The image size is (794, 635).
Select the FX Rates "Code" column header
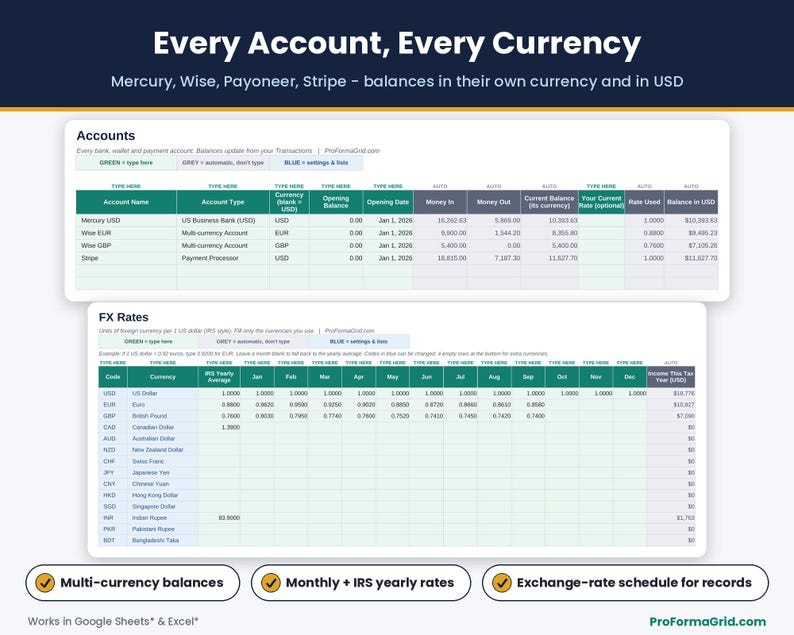click(113, 377)
